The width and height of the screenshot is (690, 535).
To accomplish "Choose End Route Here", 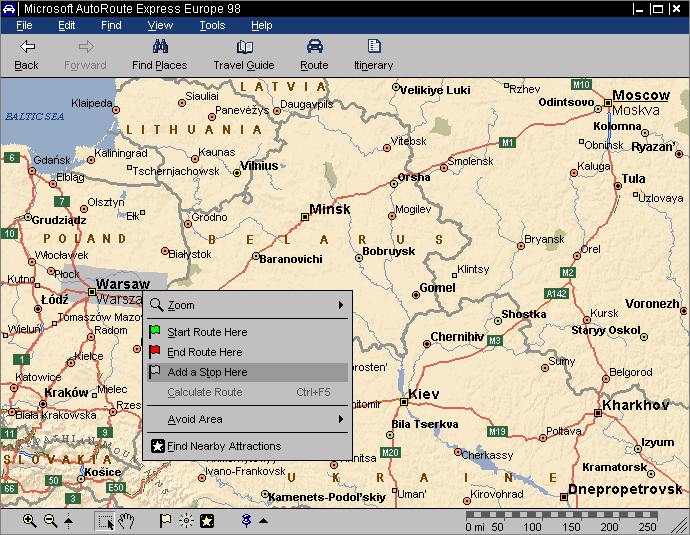I will point(247,352).
